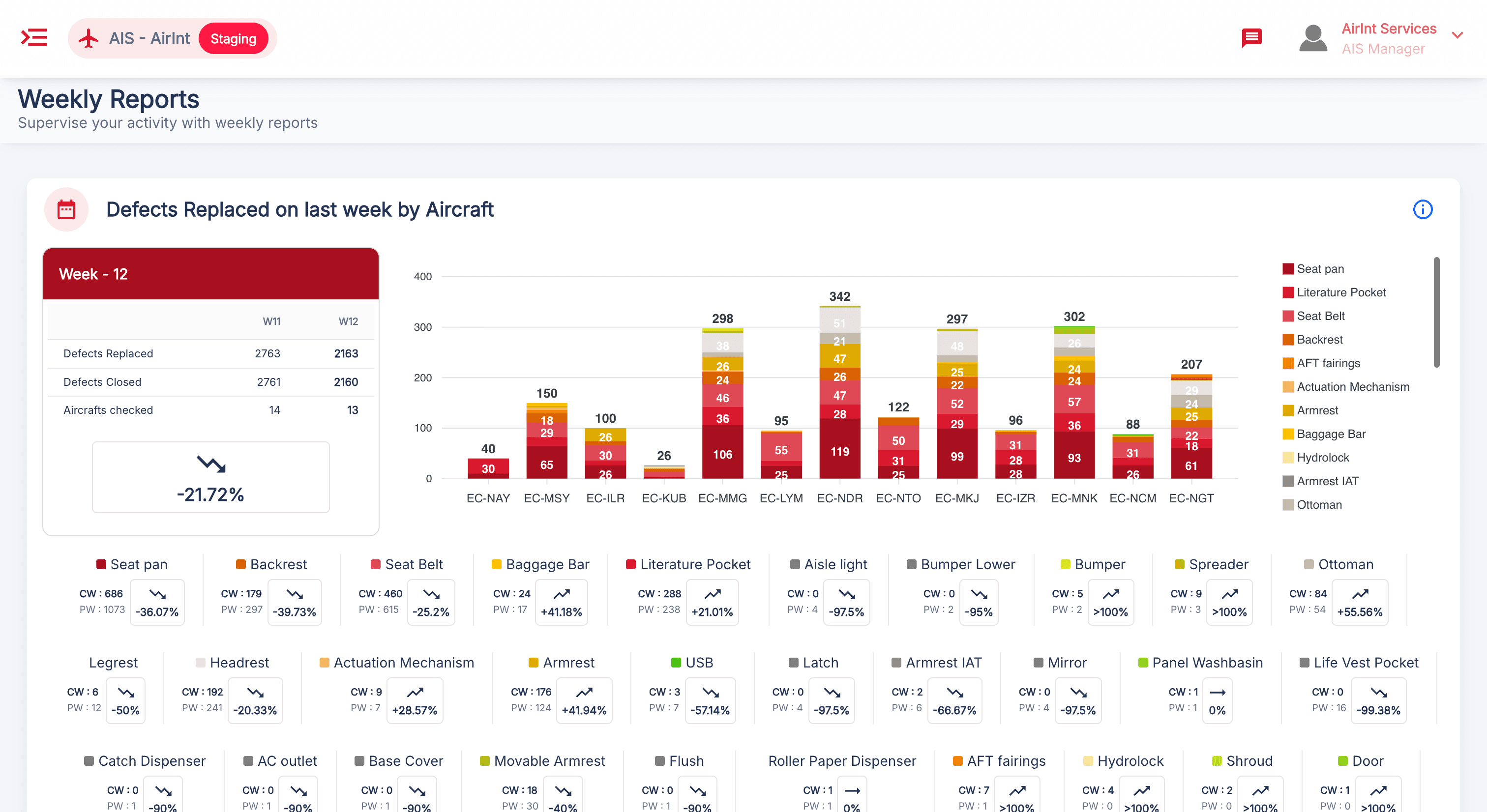
Task: Click the Seat pan trend arrow icon
Action: point(157,594)
